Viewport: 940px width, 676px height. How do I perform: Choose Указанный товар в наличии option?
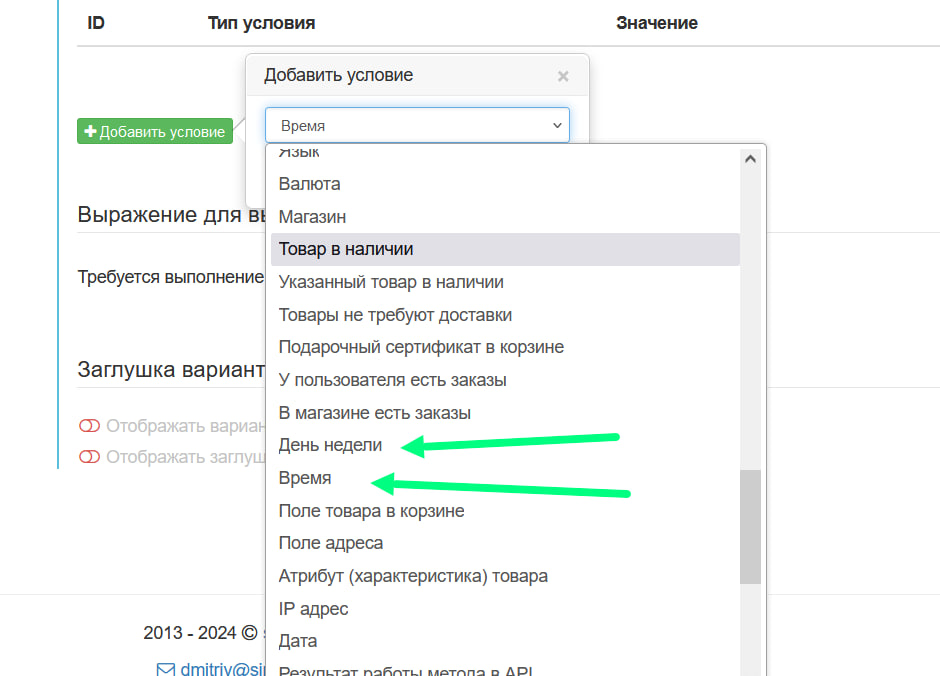391,282
